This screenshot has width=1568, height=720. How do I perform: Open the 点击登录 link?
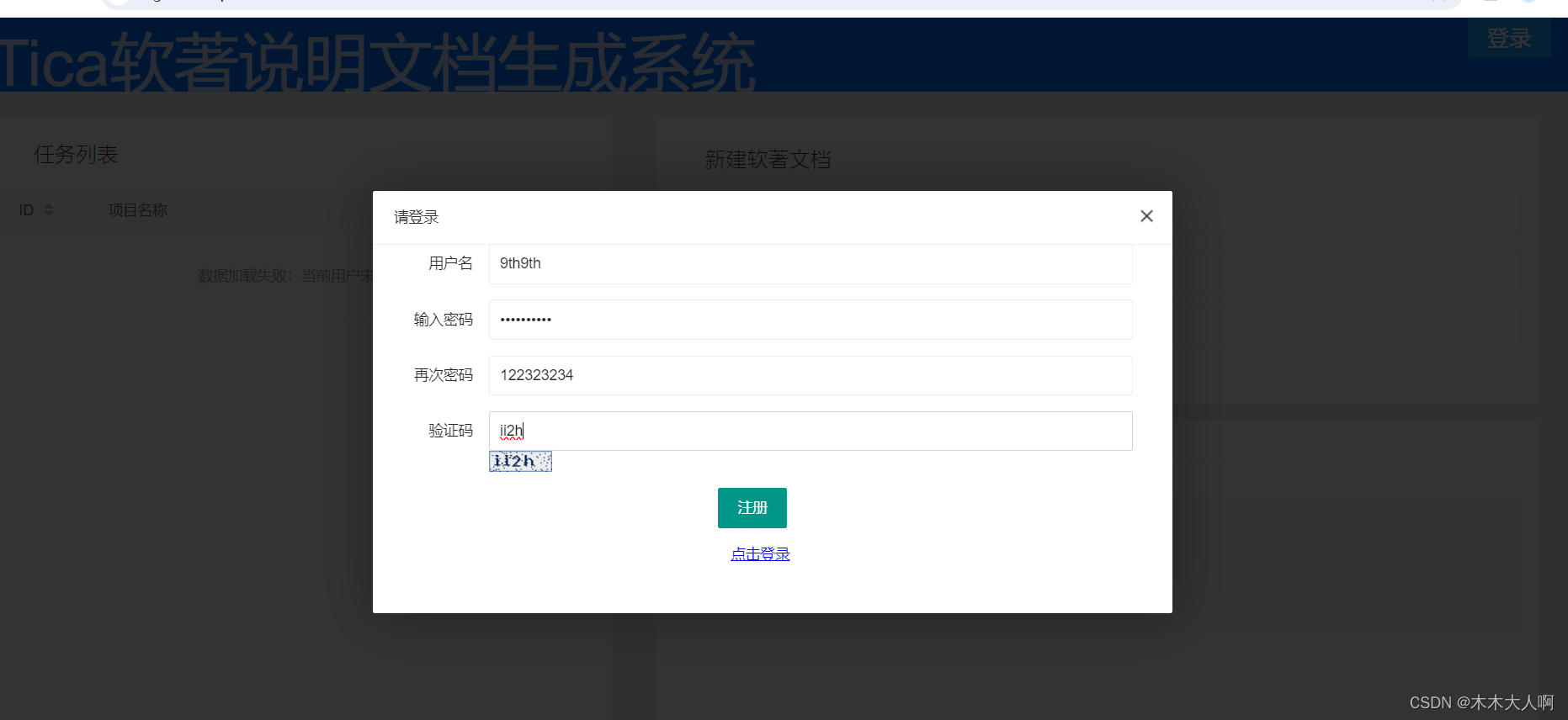pos(760,554)
